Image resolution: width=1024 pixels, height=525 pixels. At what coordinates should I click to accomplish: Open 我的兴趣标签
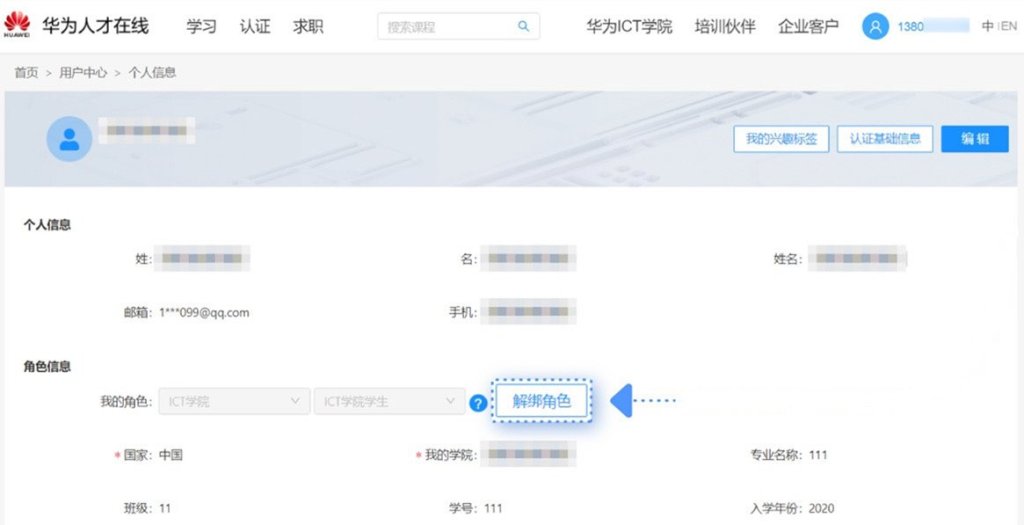pos(781,139)
